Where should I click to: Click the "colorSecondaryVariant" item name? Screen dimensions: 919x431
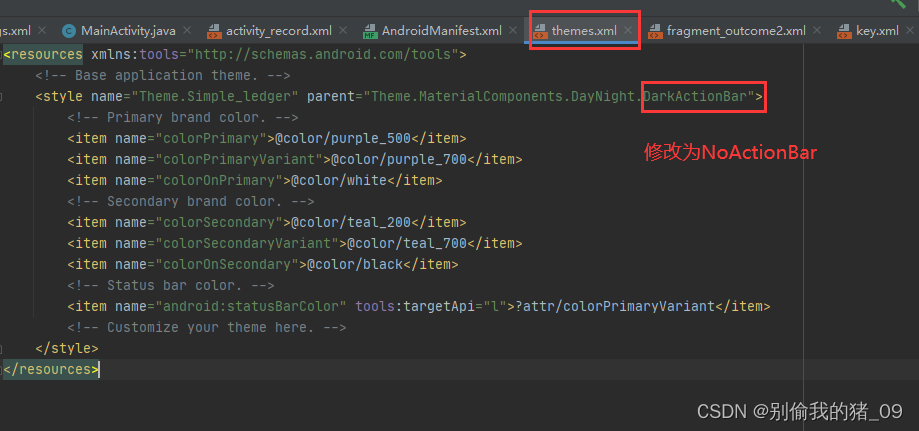[247, 243]
